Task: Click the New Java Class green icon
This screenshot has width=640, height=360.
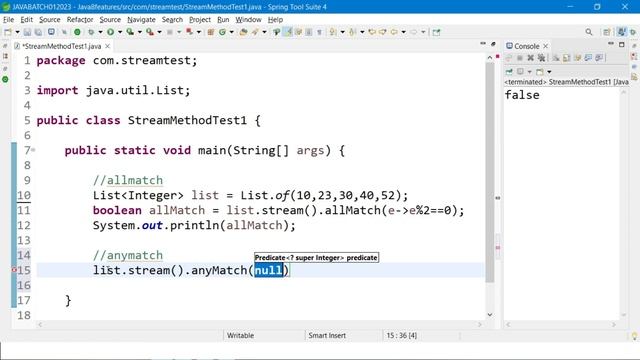Action: point(222,32)
